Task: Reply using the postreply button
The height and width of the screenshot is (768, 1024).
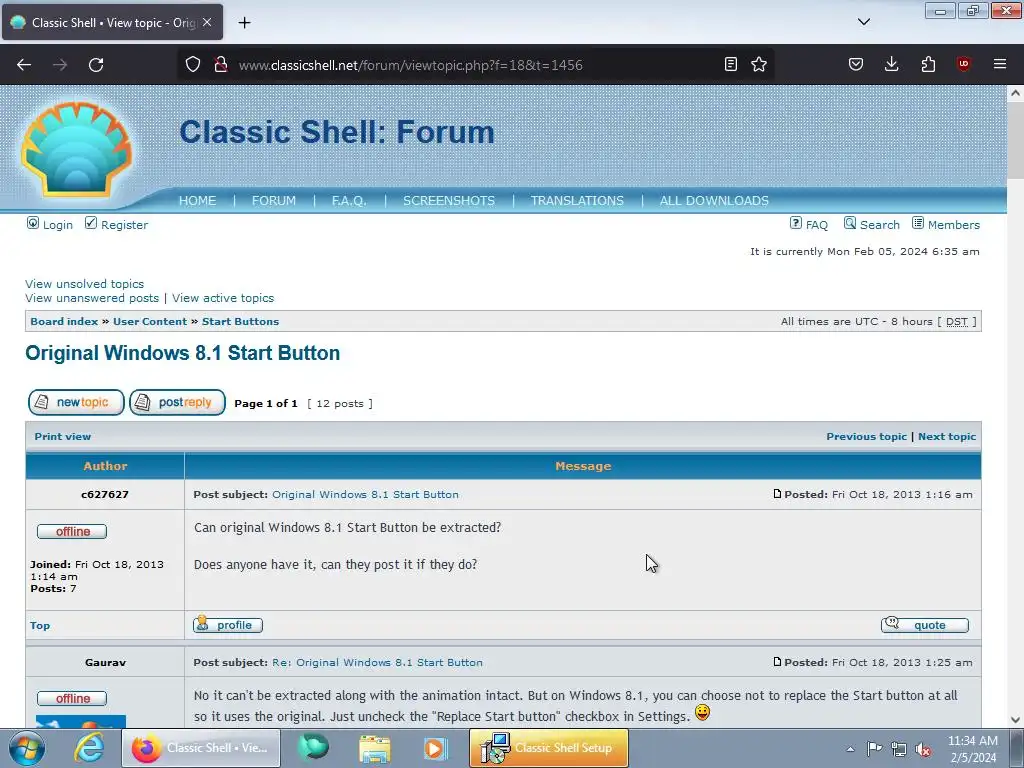Action: tap(177, 402)
